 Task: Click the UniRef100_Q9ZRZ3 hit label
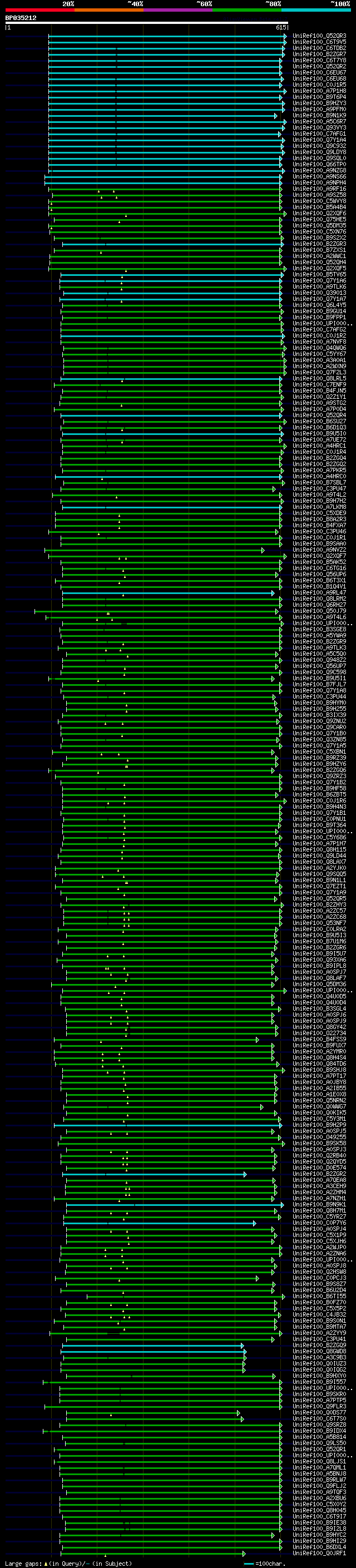tap(319, 776)
